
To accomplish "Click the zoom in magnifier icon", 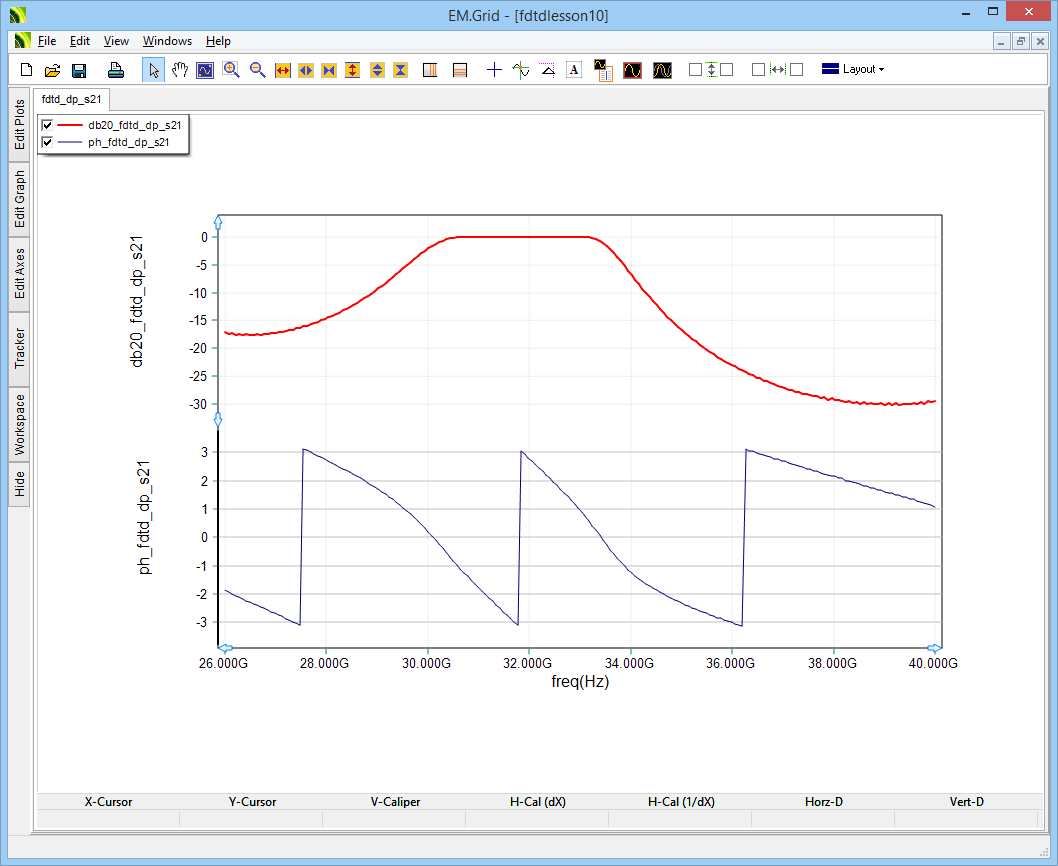I will pyautogui.click(x=231, y=70).
